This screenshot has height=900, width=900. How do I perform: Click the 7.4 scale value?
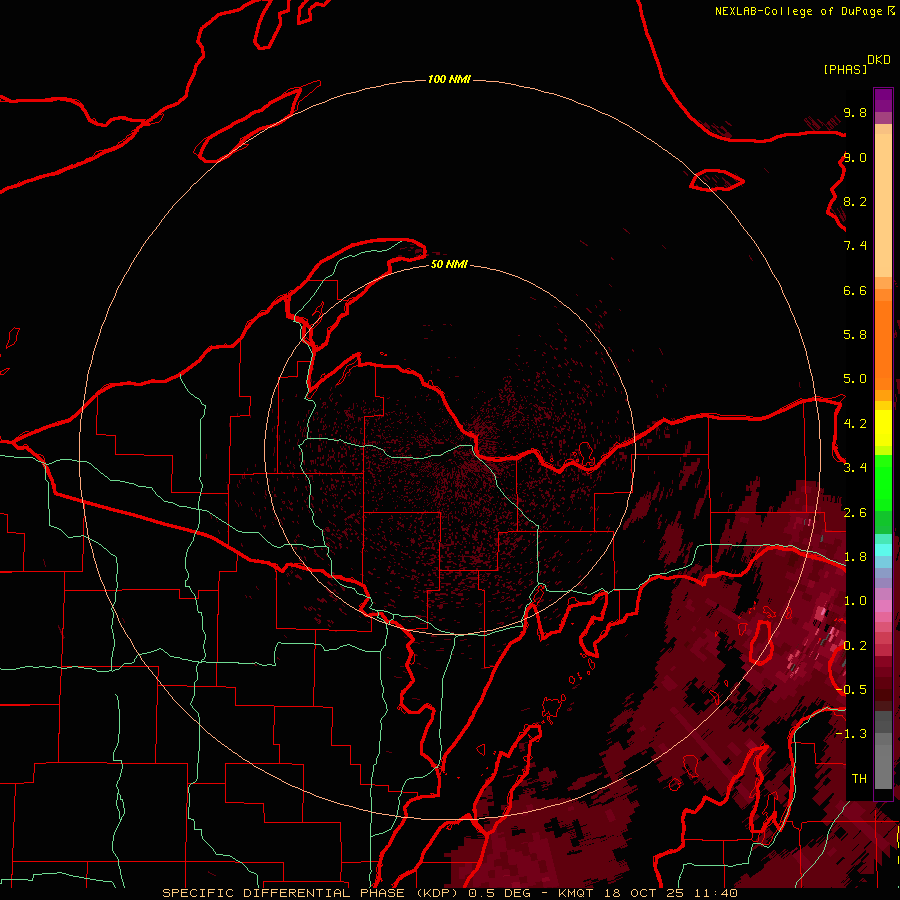click(x=855, y=246)
